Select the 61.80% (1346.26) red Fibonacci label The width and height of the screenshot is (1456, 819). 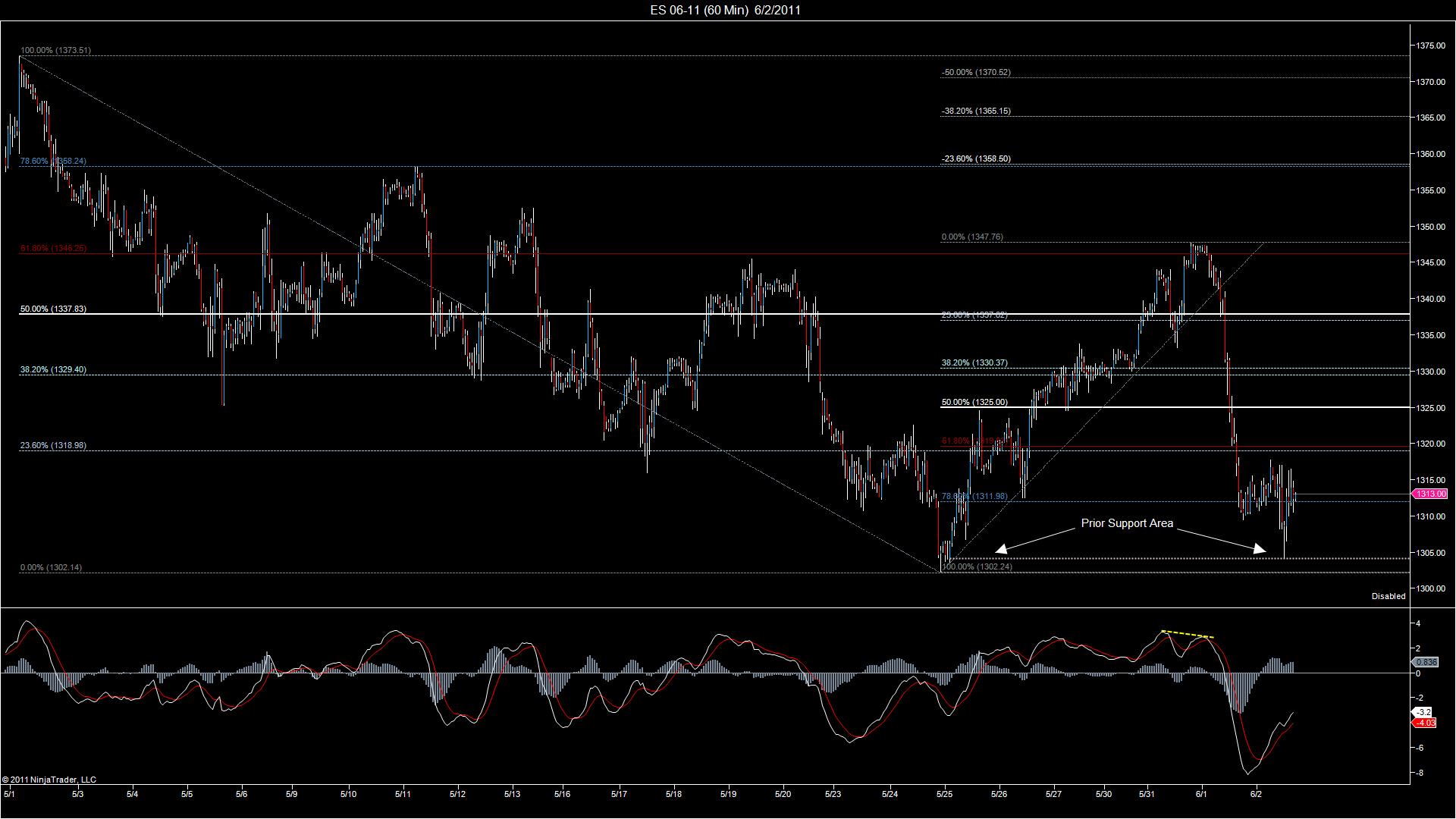[53, 248]
